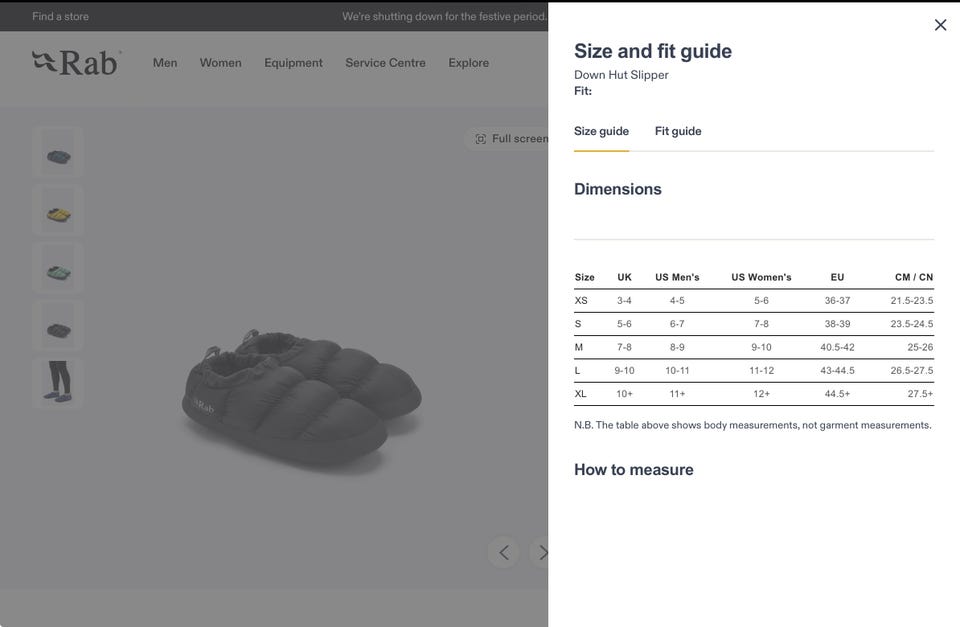Click the Find a store link

click(x=60, y=16)
